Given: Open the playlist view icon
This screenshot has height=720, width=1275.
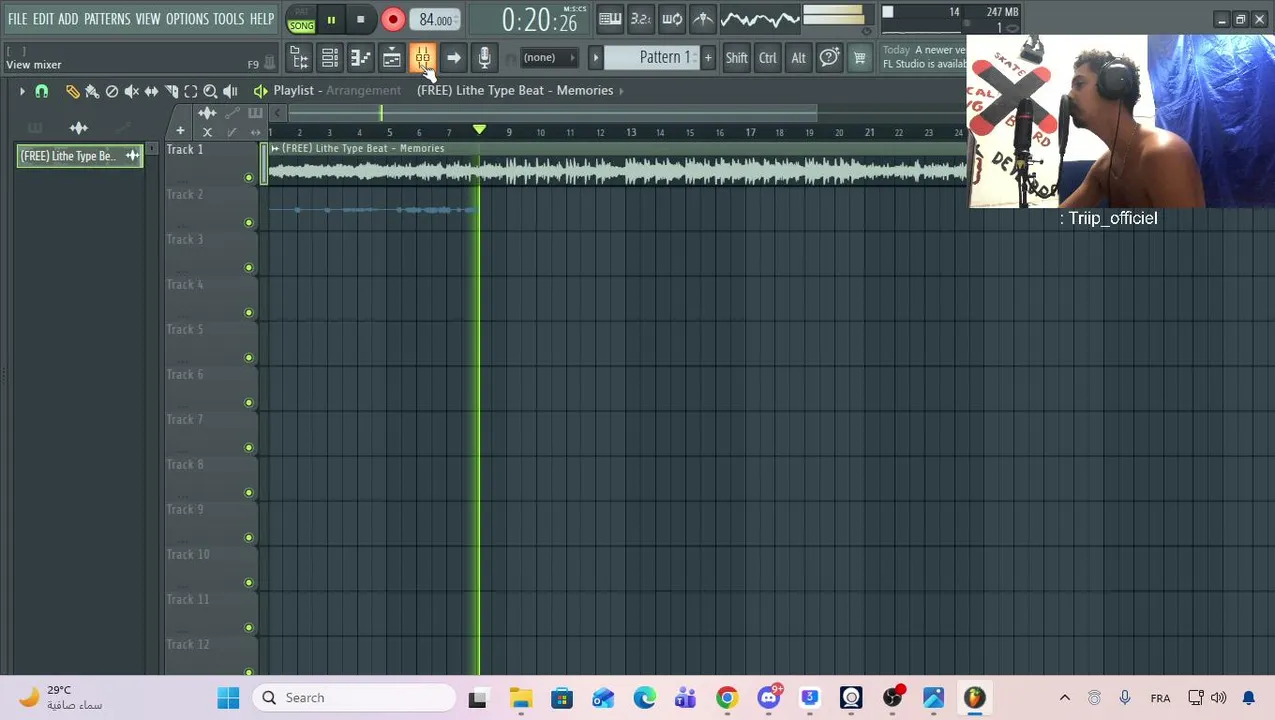Looking at the screenshot, I should coord(392,58).
